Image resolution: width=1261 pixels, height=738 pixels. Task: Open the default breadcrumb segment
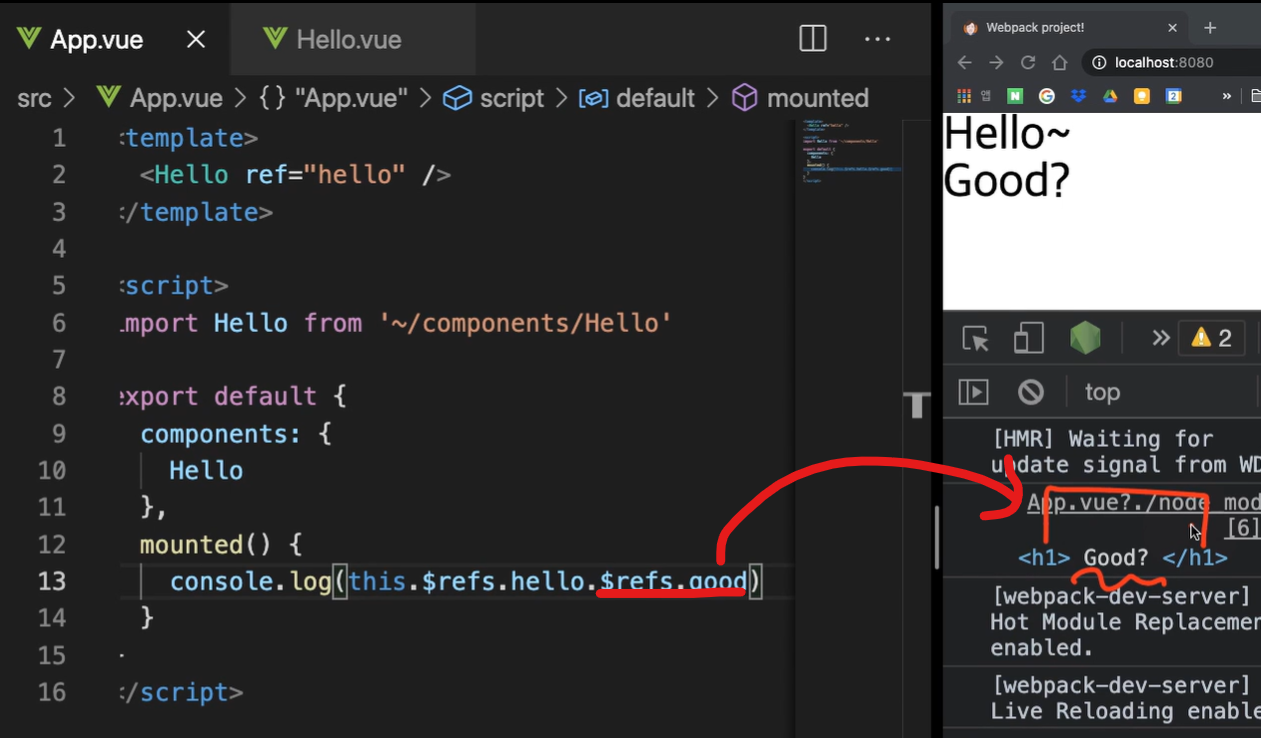[636, 98]
